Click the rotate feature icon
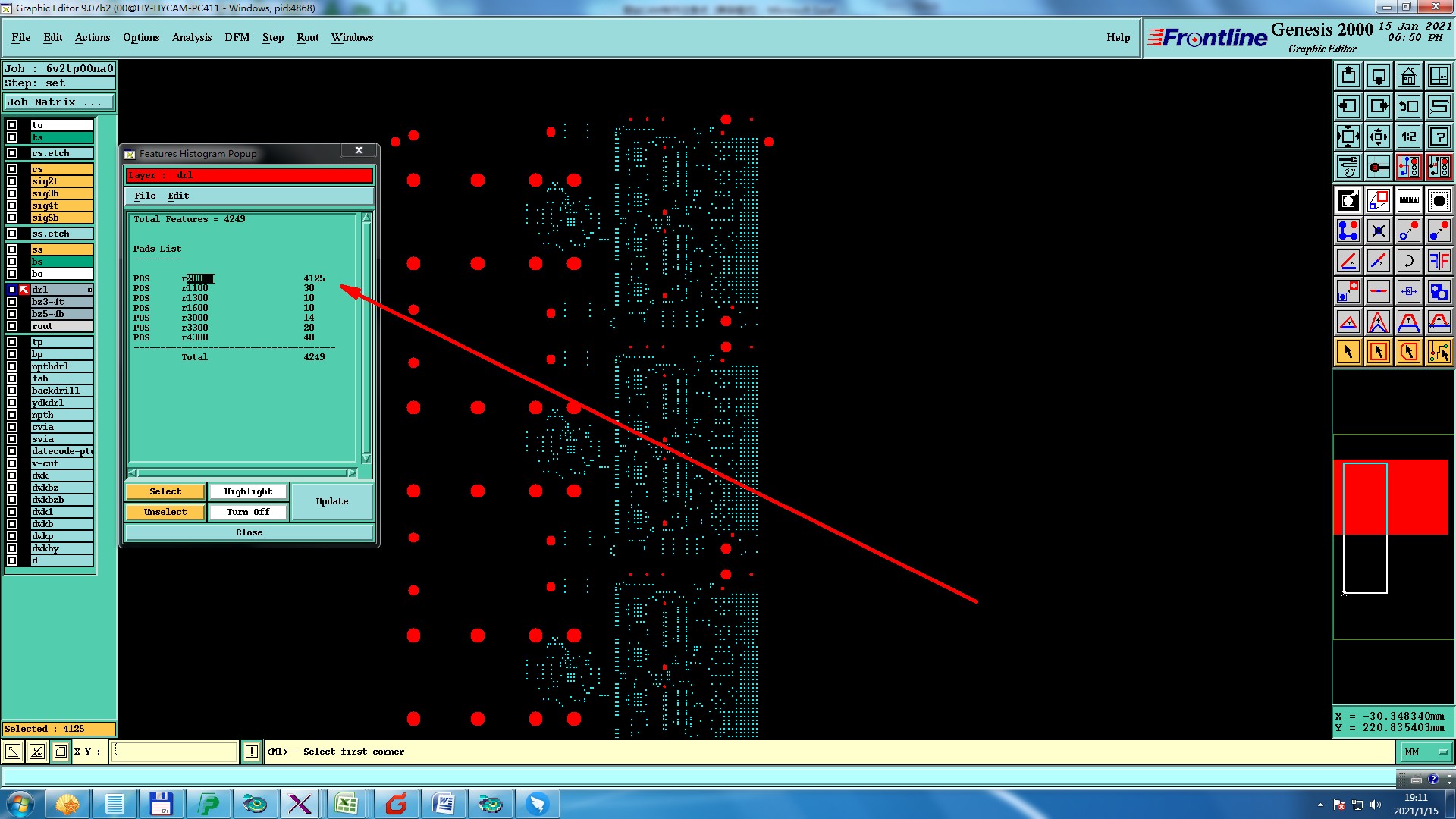 tap(1408, 261)
